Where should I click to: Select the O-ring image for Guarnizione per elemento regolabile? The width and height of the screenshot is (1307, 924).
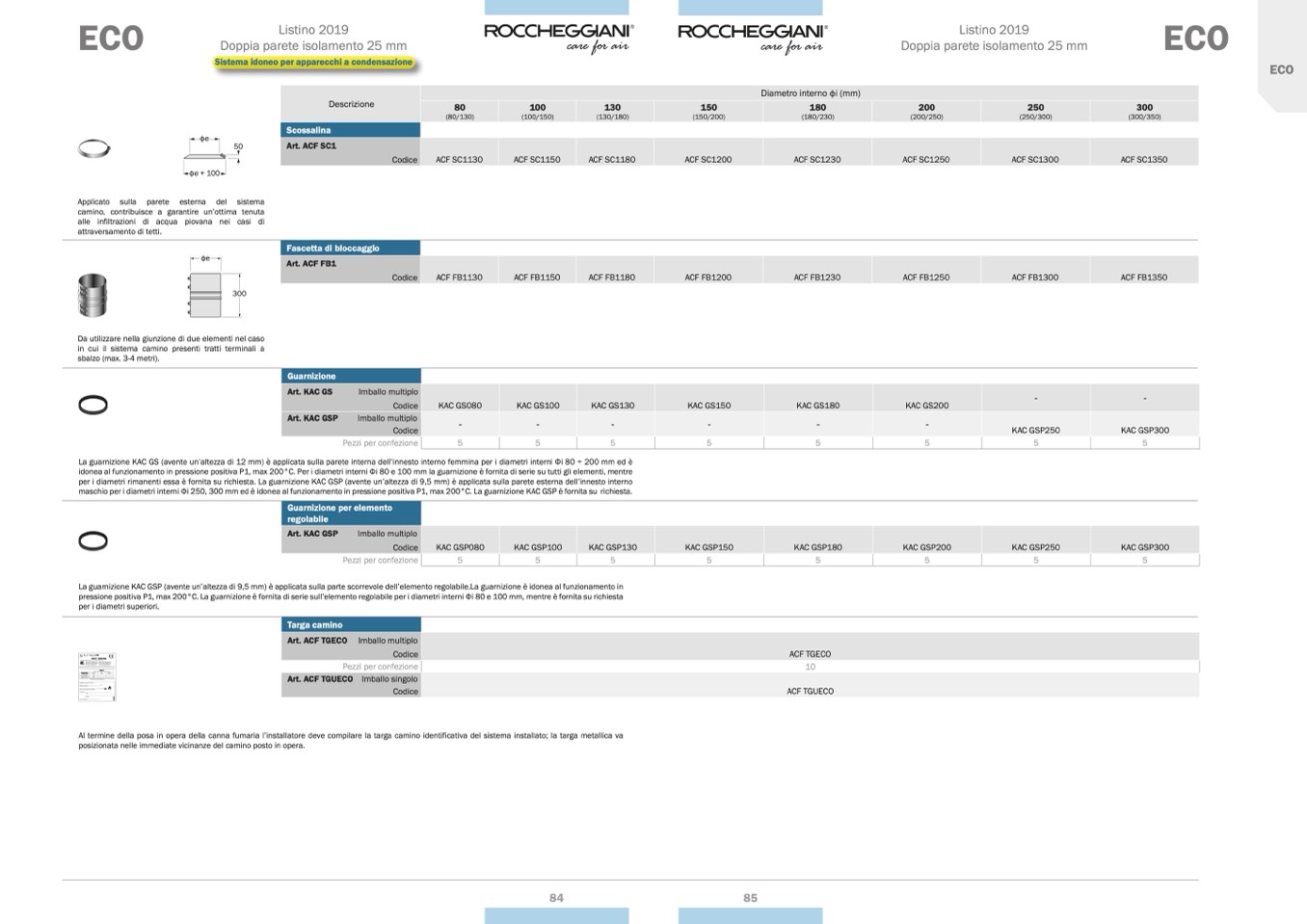coord(93,541)
